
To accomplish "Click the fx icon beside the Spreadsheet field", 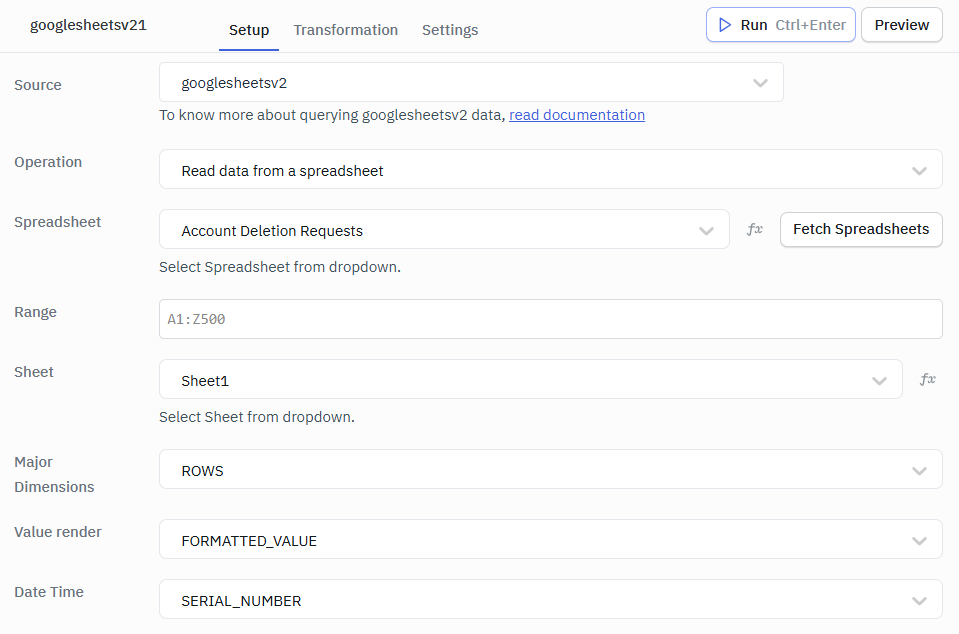I will coord(754,229).
